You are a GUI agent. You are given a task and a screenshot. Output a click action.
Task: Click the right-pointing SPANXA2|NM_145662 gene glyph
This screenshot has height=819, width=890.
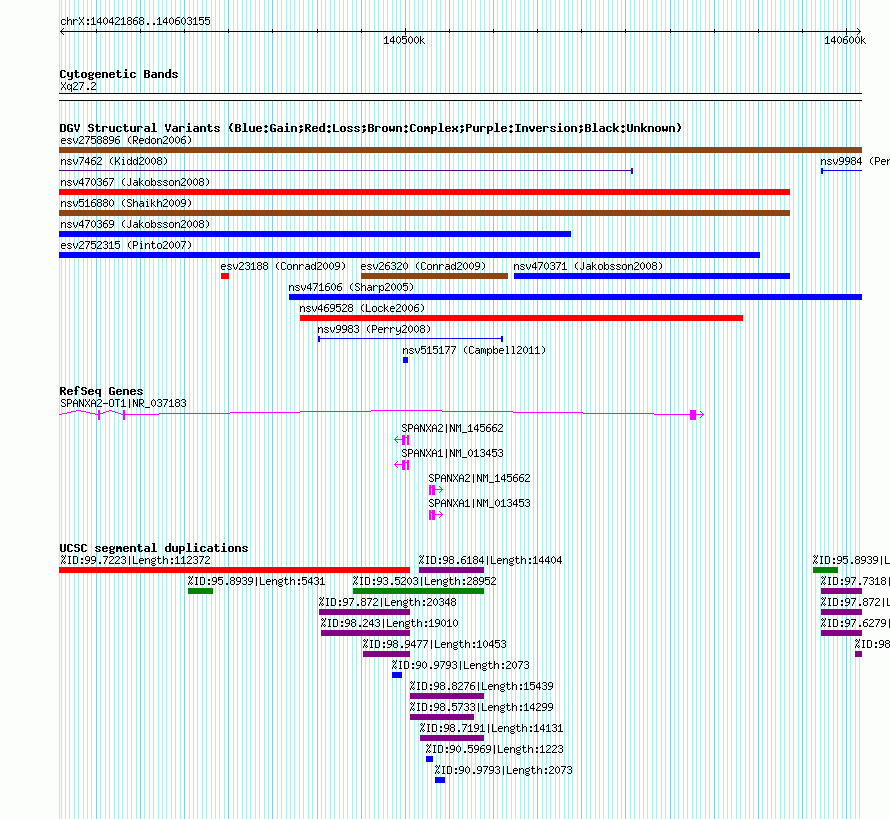pyautogui.click(x=435, y=490)
